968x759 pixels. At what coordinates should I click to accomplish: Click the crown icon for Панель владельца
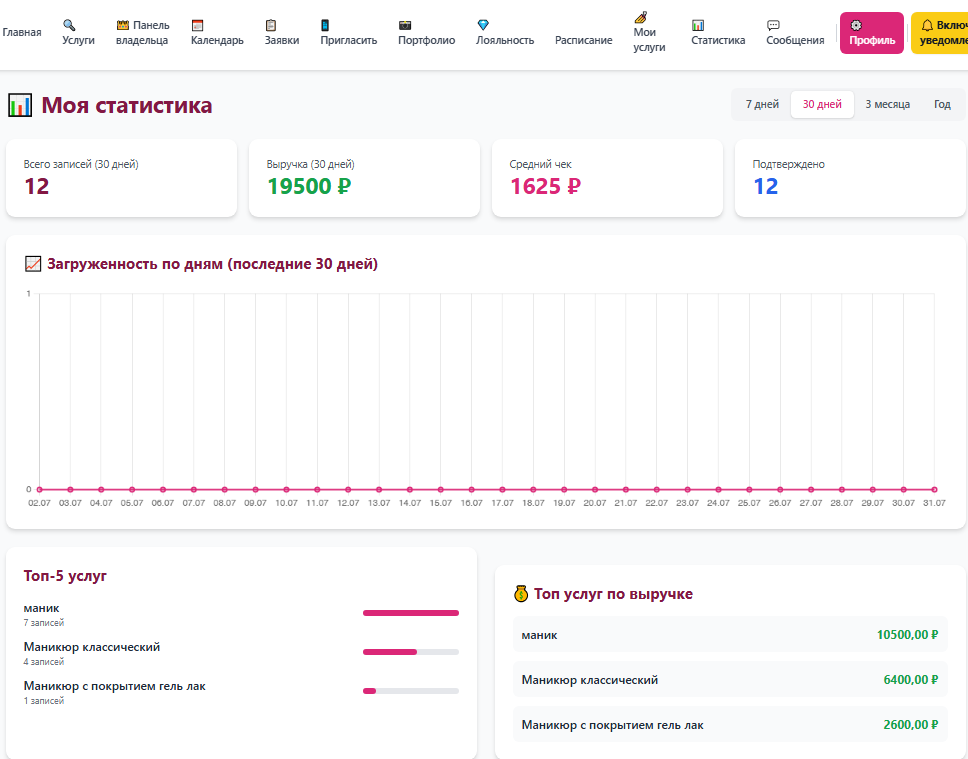pyautogui.click(x=123, y=25)
